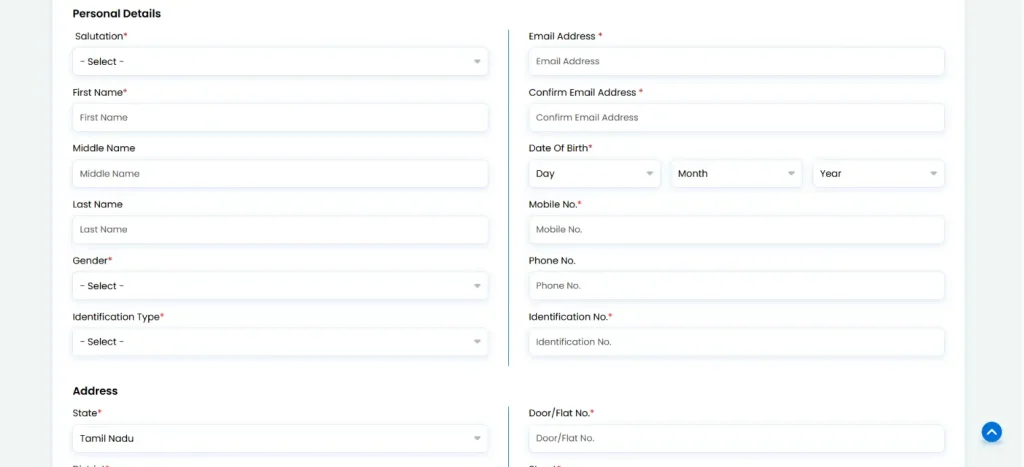Viewport: 1024px width, 467px height.
Task: Click the Personal Details section heading
Action: coord(116,14)
